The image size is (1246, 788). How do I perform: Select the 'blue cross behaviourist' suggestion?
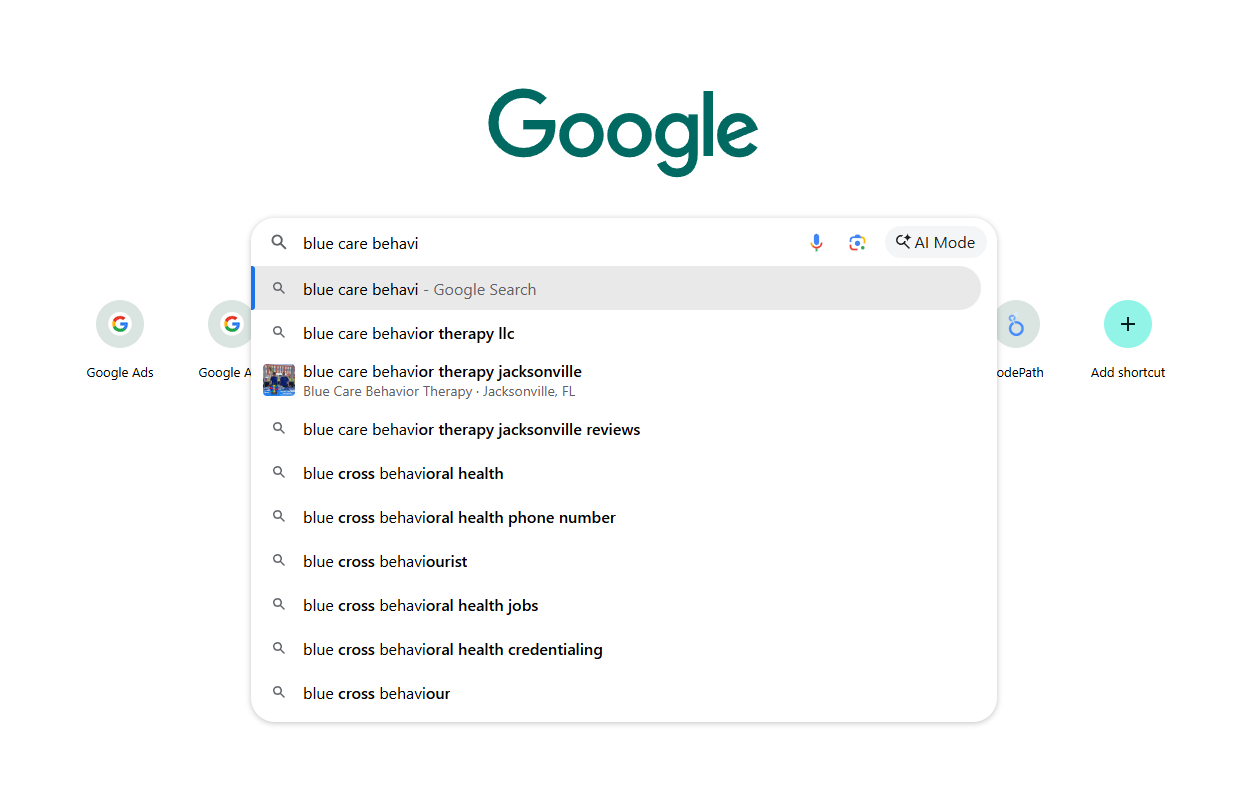[616, 560]
